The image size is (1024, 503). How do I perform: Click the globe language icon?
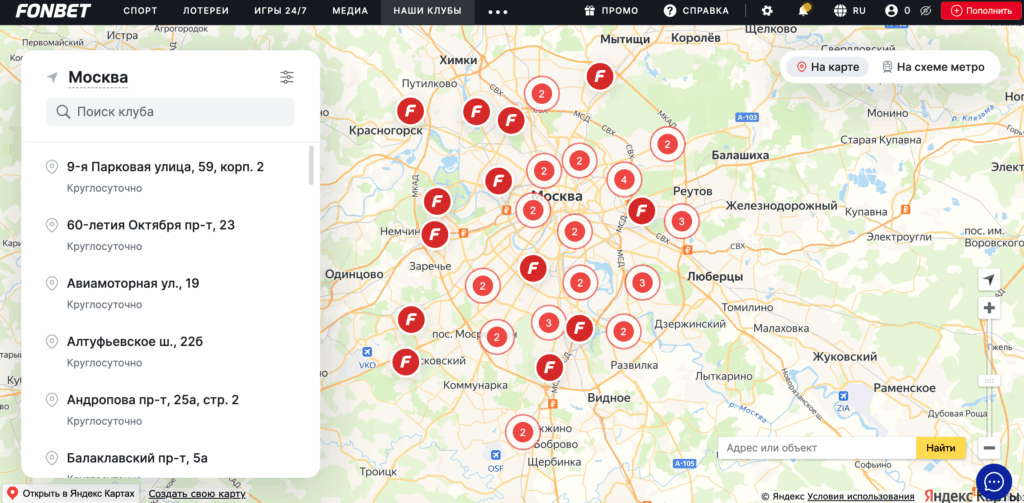840,10
